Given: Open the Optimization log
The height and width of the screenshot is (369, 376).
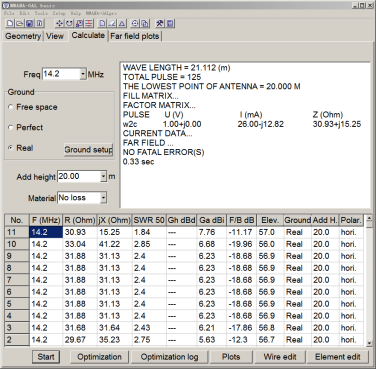Looking at the screenshot, I should pos(169,357).
